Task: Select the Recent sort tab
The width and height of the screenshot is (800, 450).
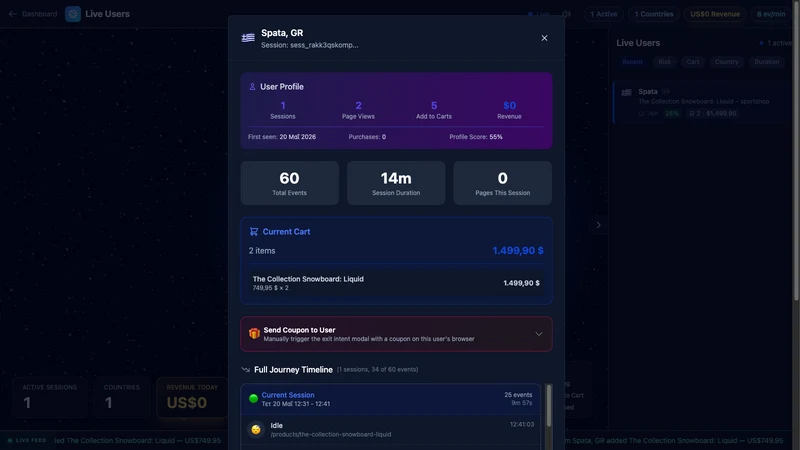Action: point(632,62)
